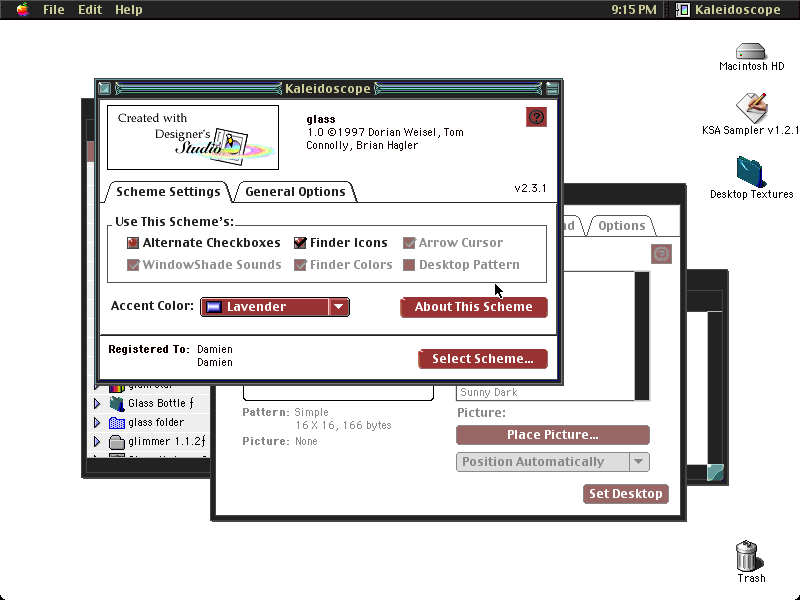Click the Kaleidoscope window collapse box
The height and width of the screenshot is (600, 800).
(x=552, y=89)
